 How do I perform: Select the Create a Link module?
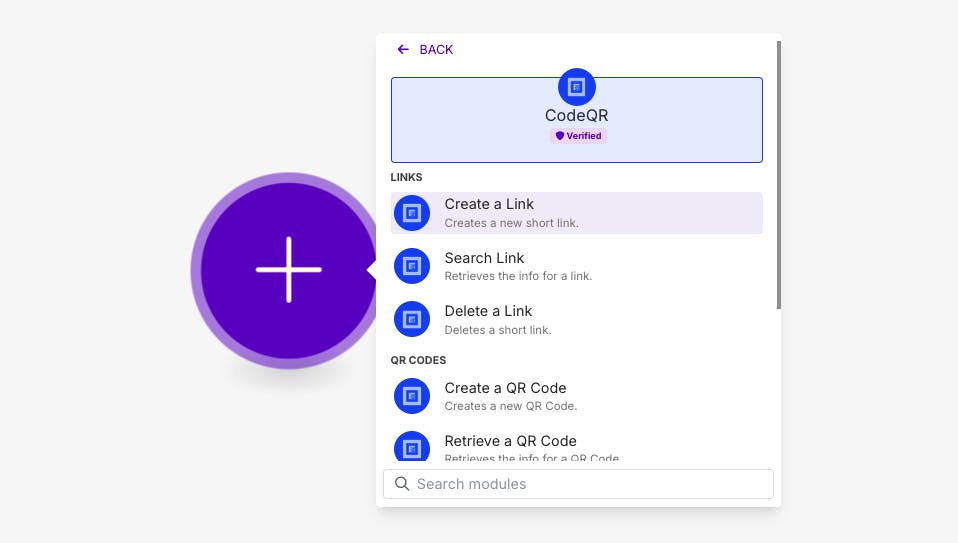tap(576, 213)
